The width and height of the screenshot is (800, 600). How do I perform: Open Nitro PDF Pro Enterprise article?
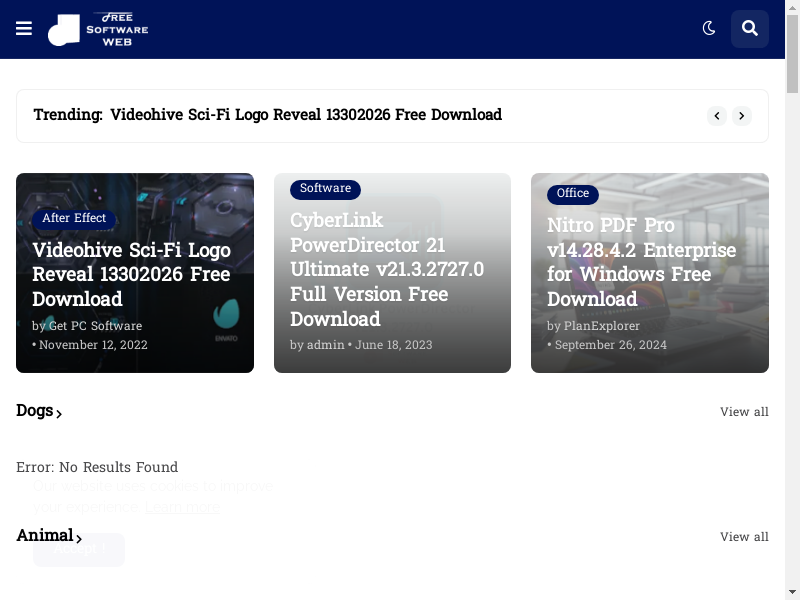tap(641, 262)
